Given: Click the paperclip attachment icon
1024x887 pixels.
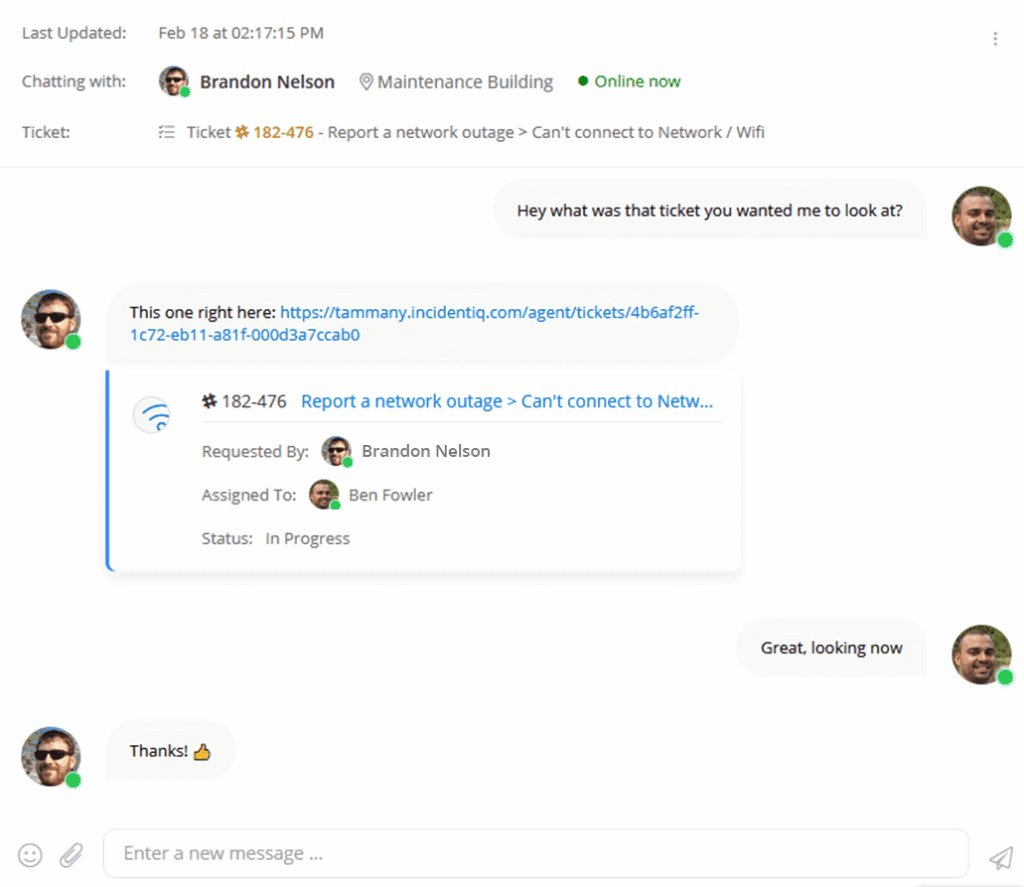Looking at the screenshot, I should [70, 854].
